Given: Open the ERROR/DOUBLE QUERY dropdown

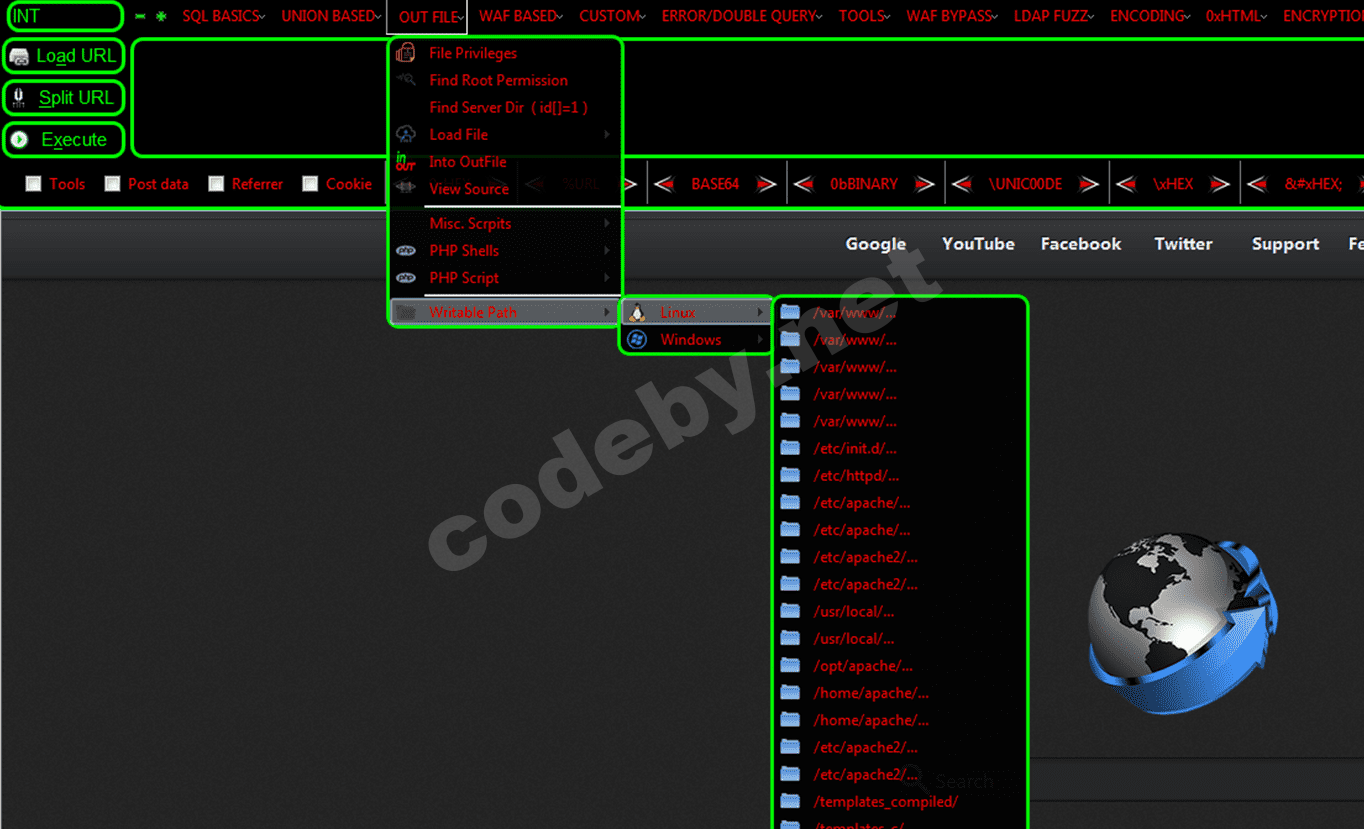Looking at the screenshot, I should pyautogui.click(x=742, y=16).
